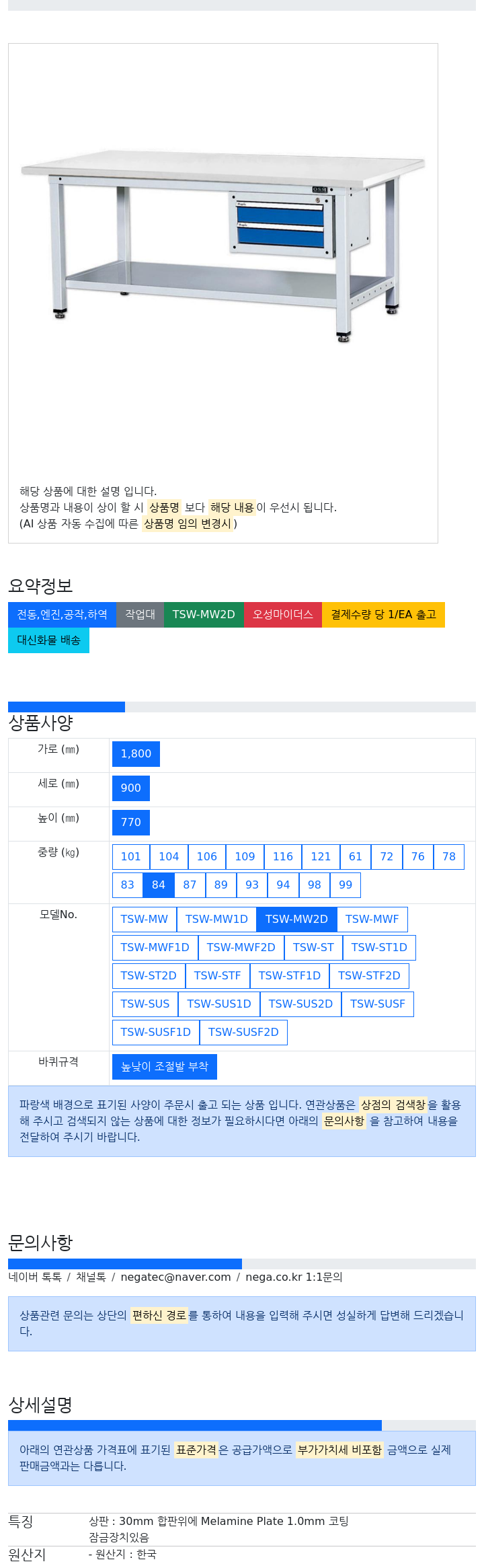Screen dimensions: 484x1568
Task: Click the green TSW-MW2D summary tag
Action: point(204,615)
